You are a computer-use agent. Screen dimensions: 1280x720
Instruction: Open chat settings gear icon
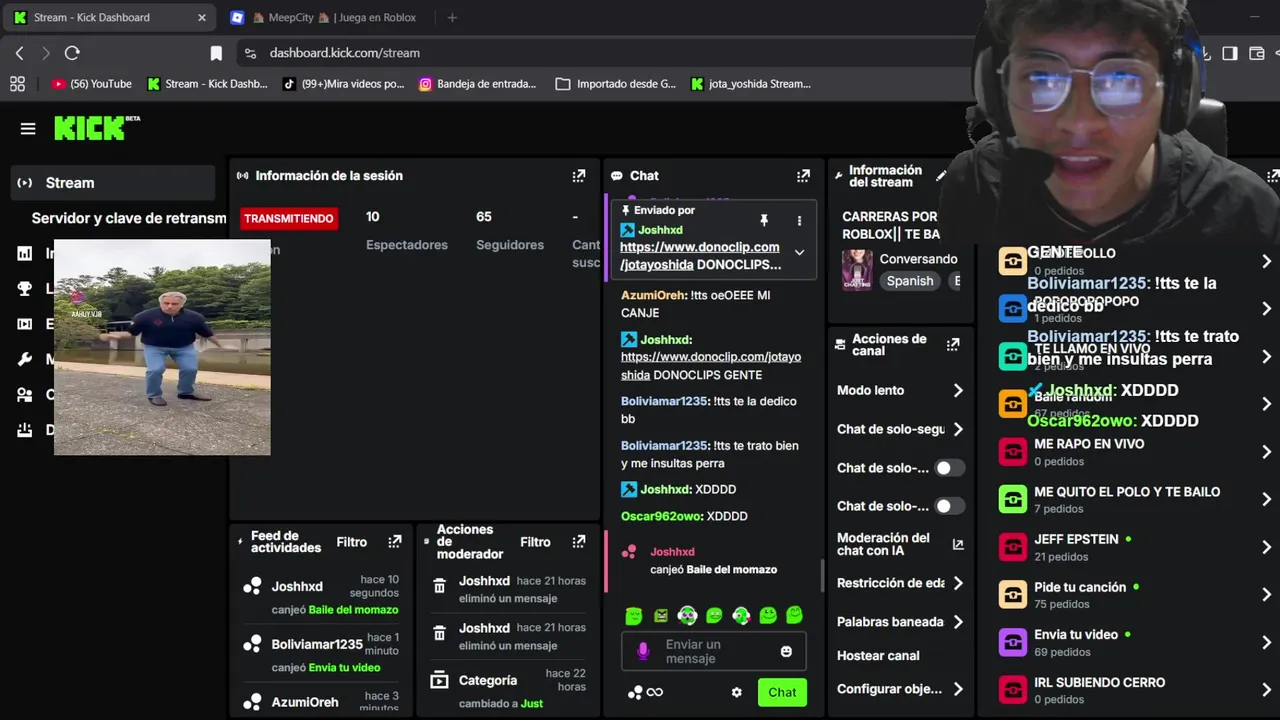click(x=737, y=692)
